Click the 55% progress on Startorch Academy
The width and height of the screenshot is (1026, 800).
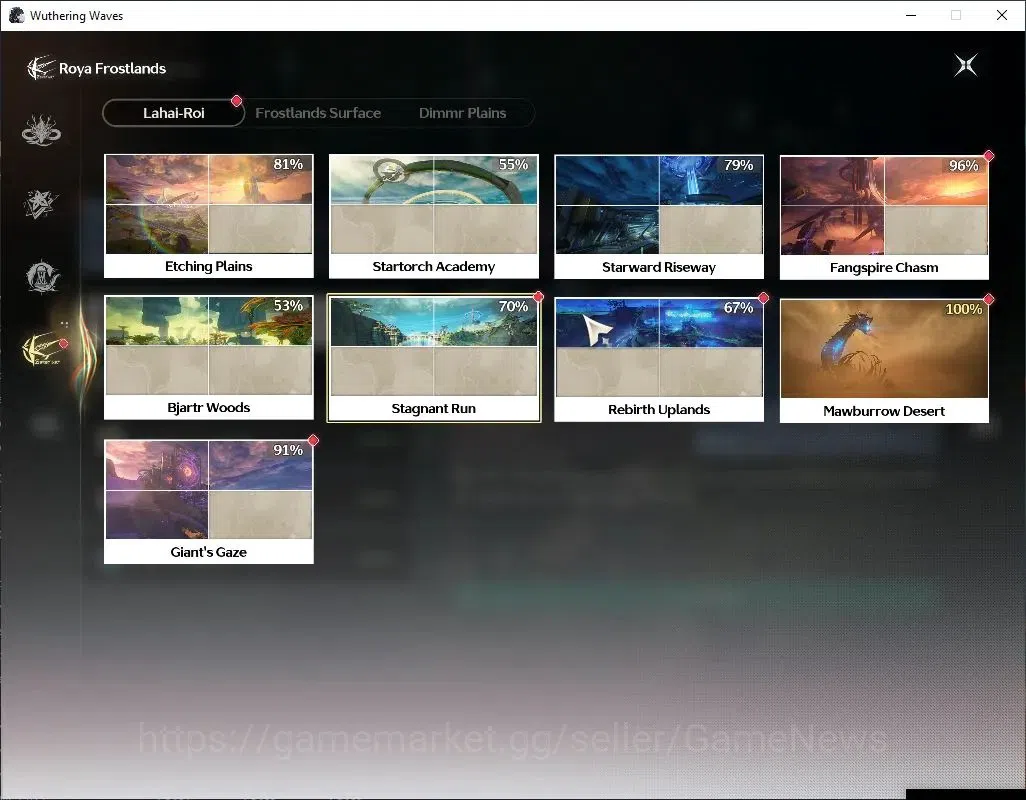(513, 164)
